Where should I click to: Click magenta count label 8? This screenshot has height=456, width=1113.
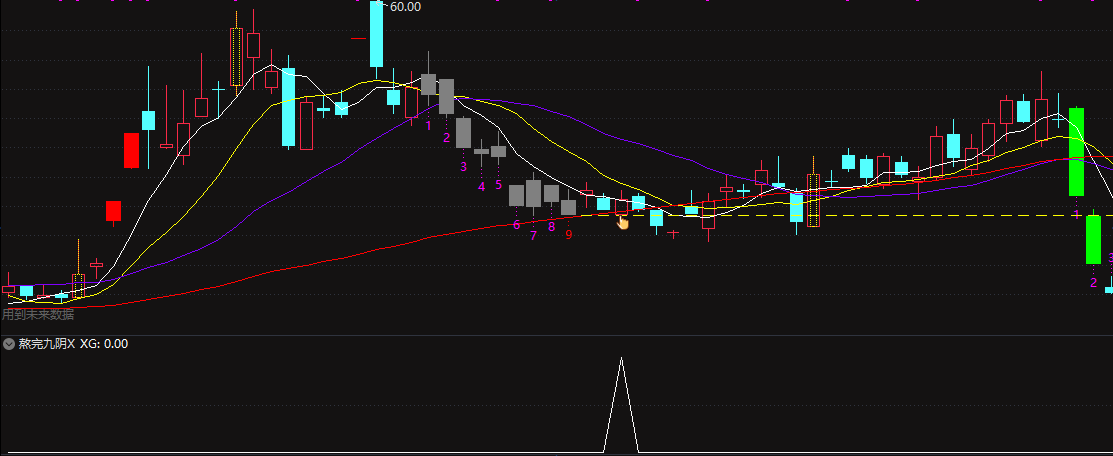pyautogui.click(x=552, y=227)
